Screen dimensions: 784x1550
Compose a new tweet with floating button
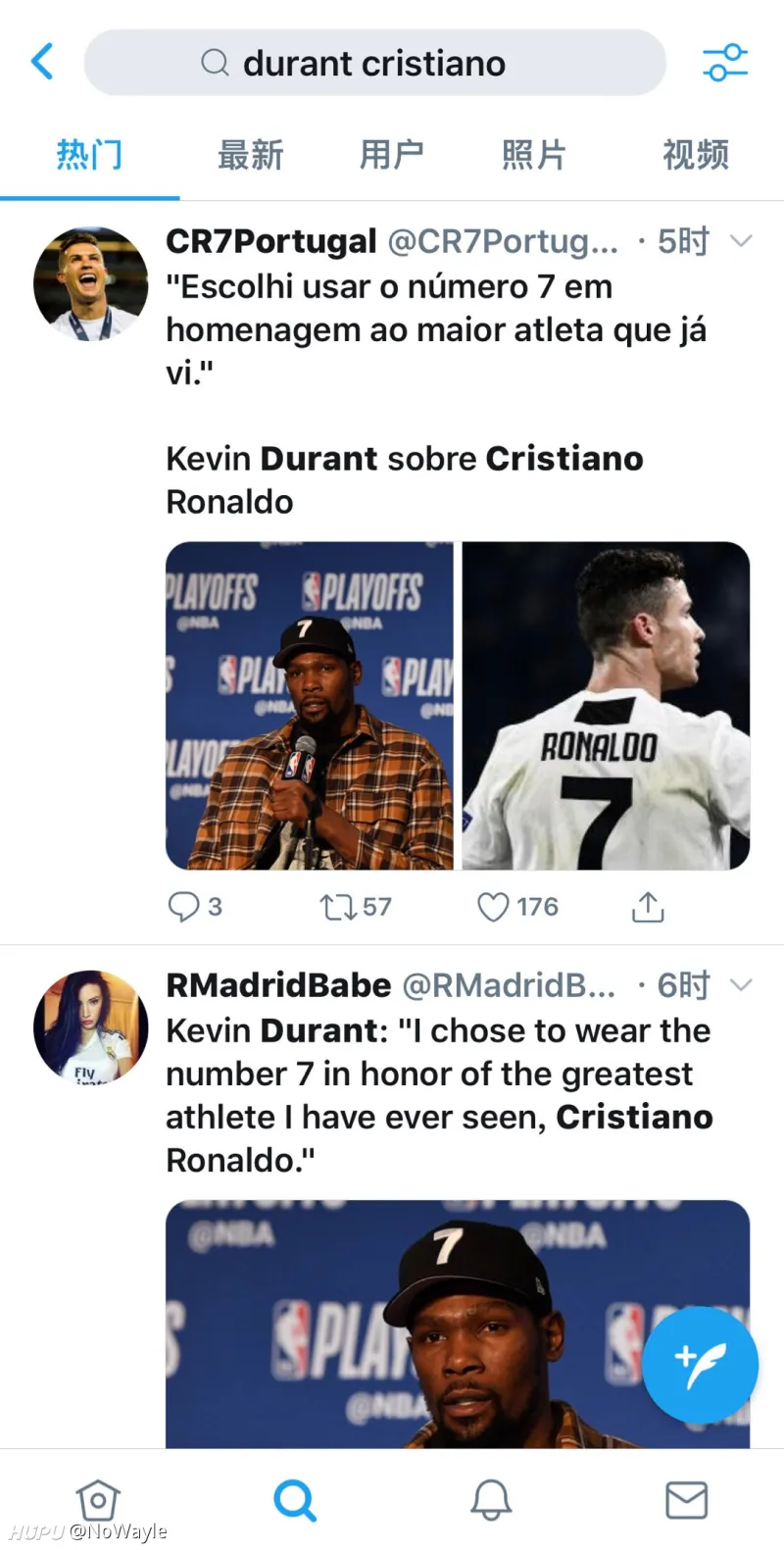pyautogui.click(x=700, y=1364)
